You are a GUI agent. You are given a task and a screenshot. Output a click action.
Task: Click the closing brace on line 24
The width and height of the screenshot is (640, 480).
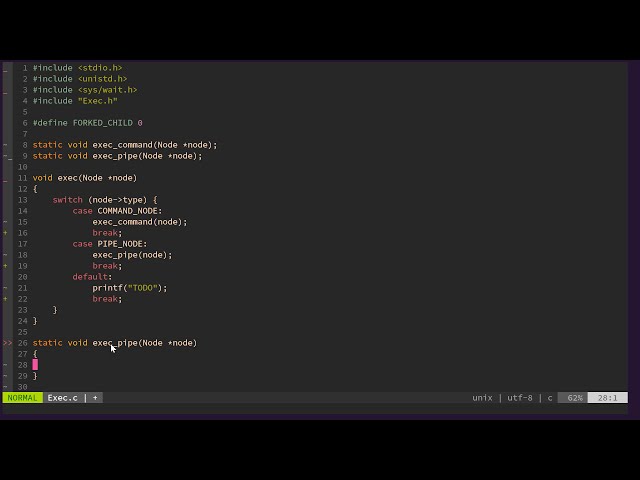point(35,321)
